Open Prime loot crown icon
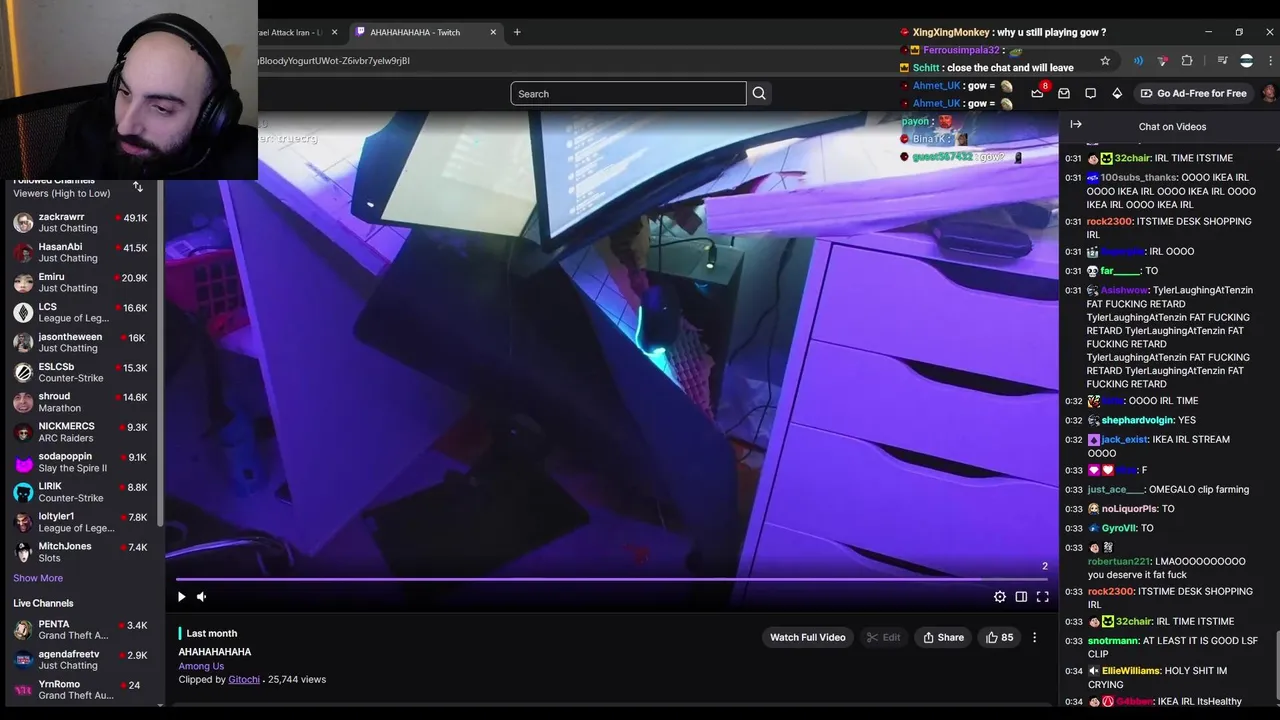Screen dimensions: 1280x720 click(1037, 93)
